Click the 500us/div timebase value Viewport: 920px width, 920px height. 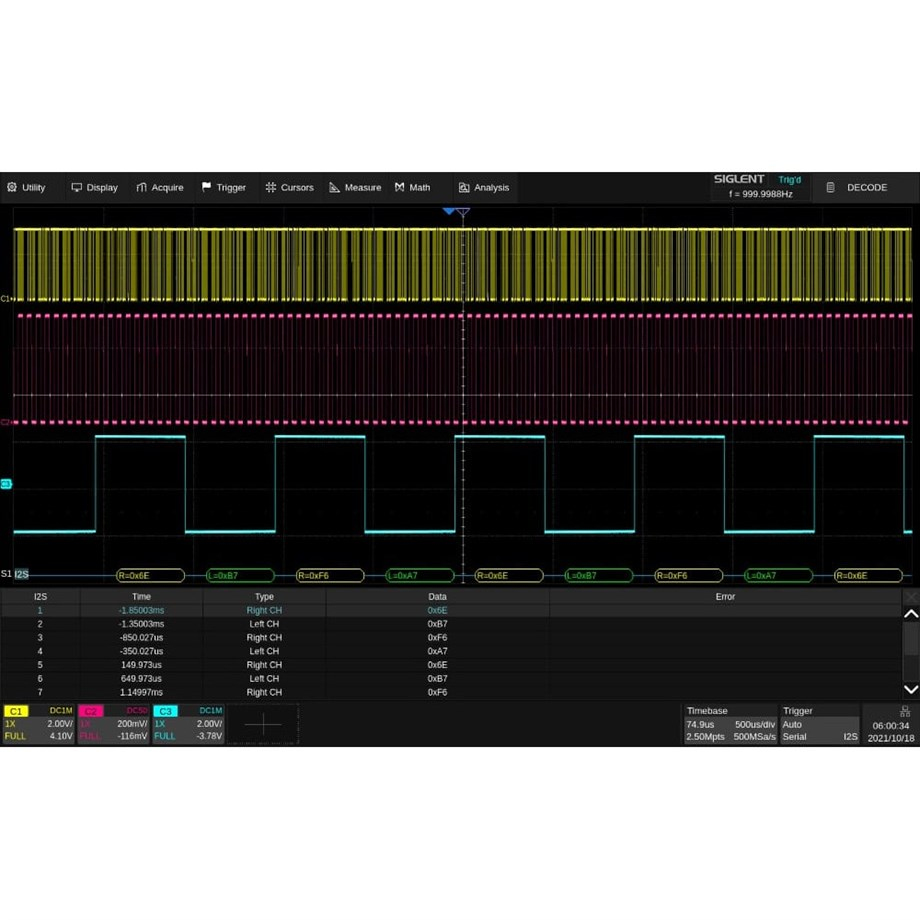tap(755, 725)
